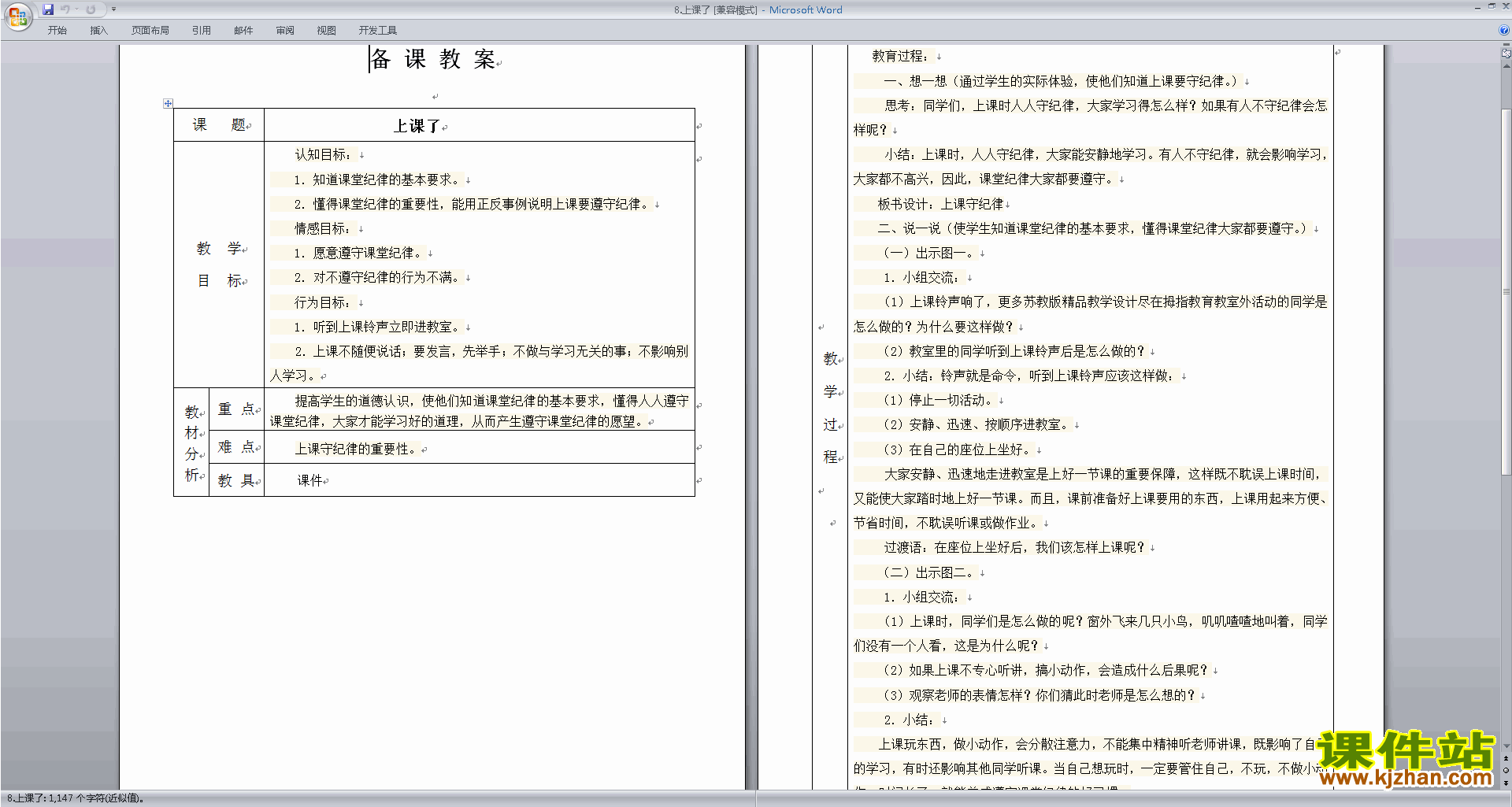
Task: Click the vertical scrollbar down arrow
Action: (x=1506, y=746)
